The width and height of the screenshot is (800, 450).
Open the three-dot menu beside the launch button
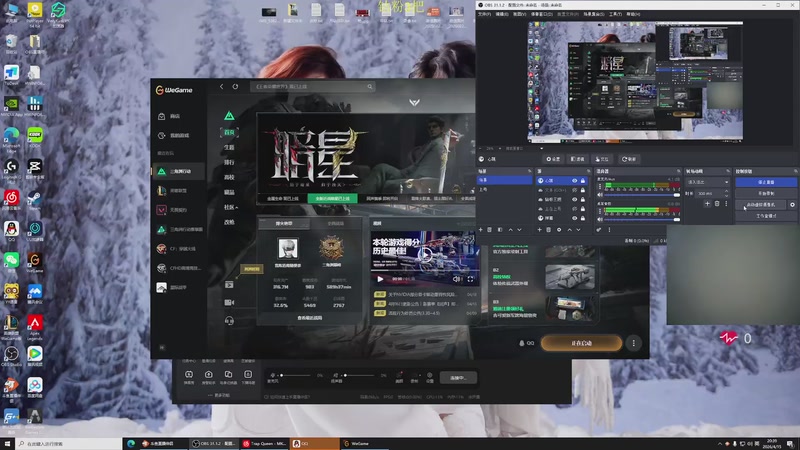click(634, 343)
